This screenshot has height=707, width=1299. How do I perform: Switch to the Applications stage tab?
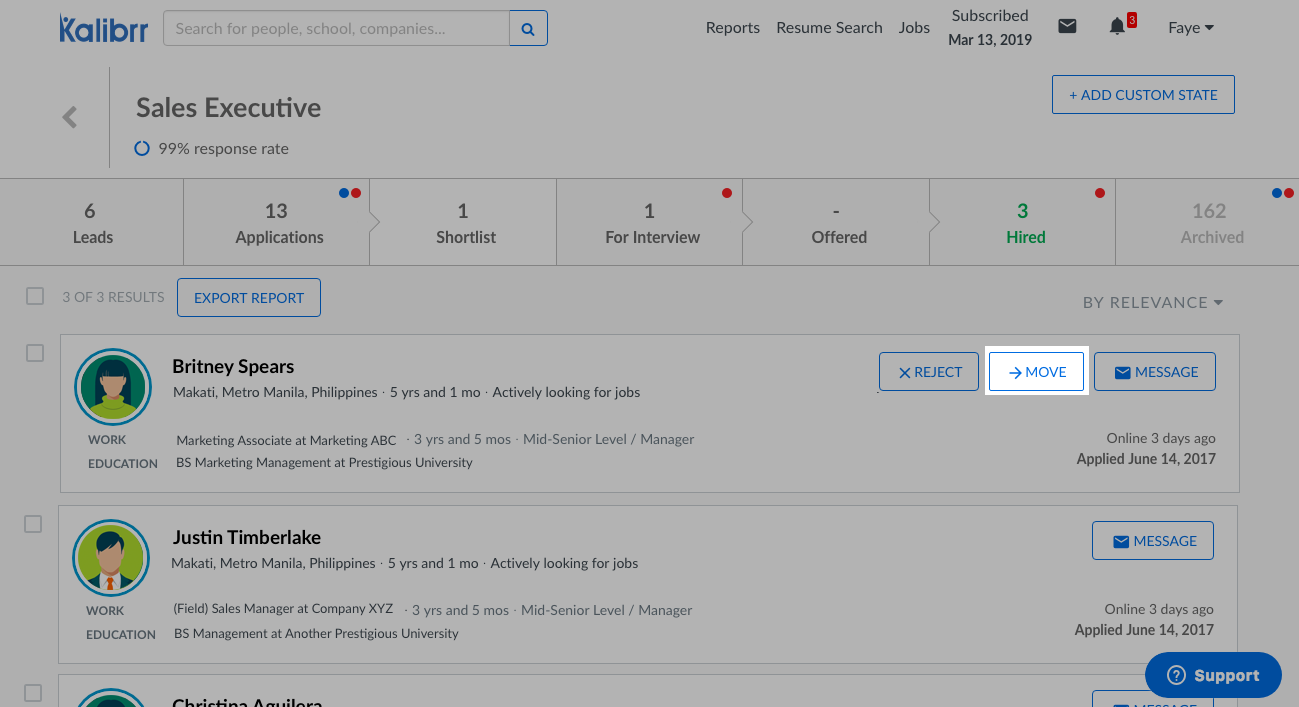pyautogui.click(x=279, y=223)
